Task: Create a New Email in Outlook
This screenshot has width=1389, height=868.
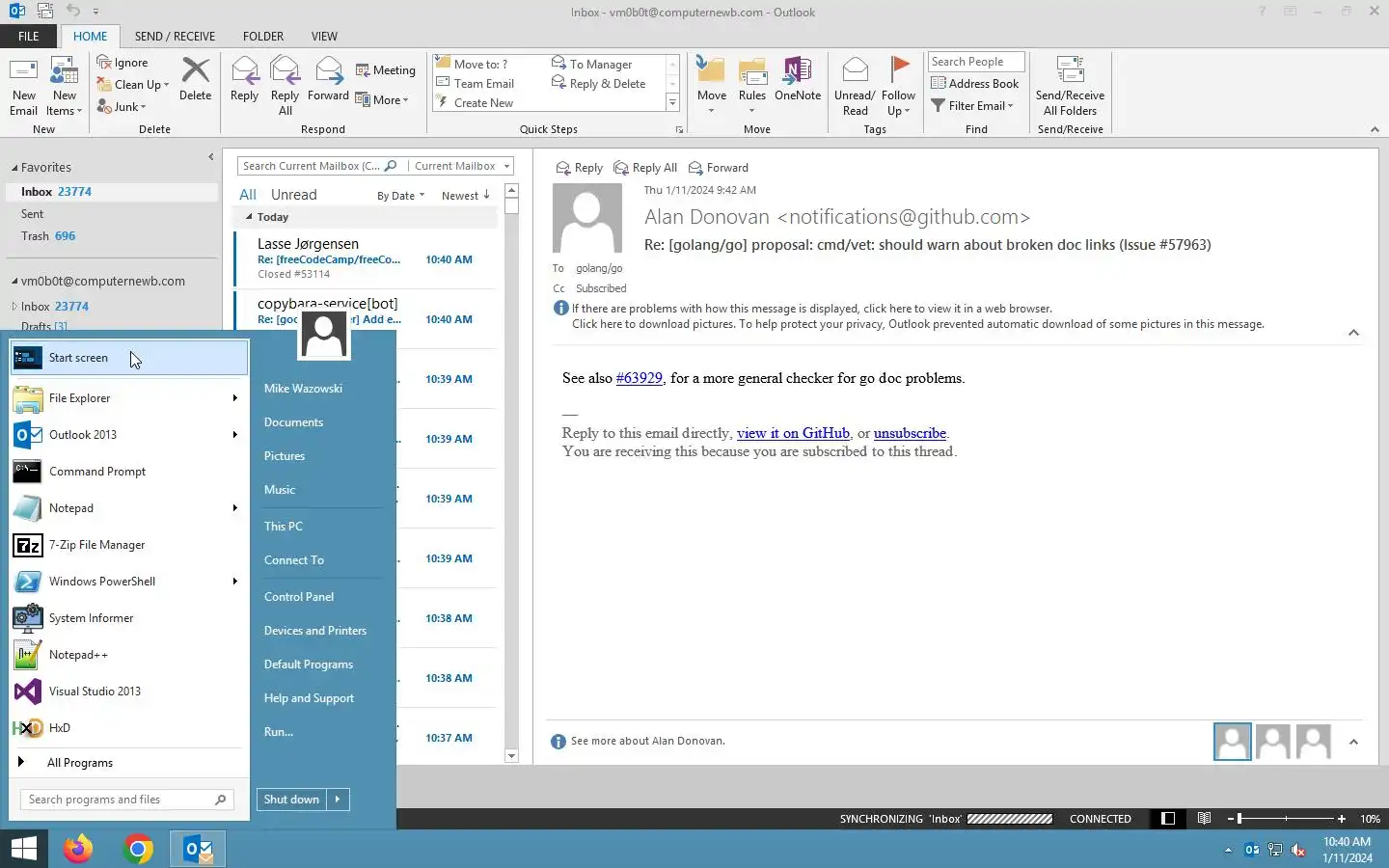Action: click(x=23, y=87)
